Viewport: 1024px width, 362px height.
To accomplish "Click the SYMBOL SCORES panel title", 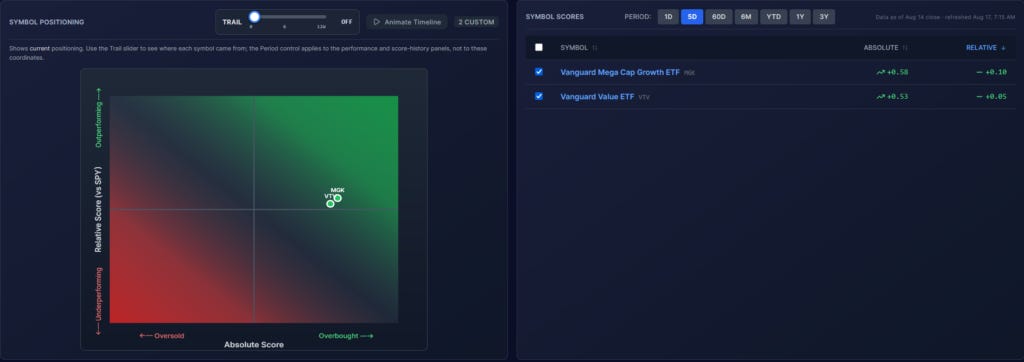I will (554, 17).
